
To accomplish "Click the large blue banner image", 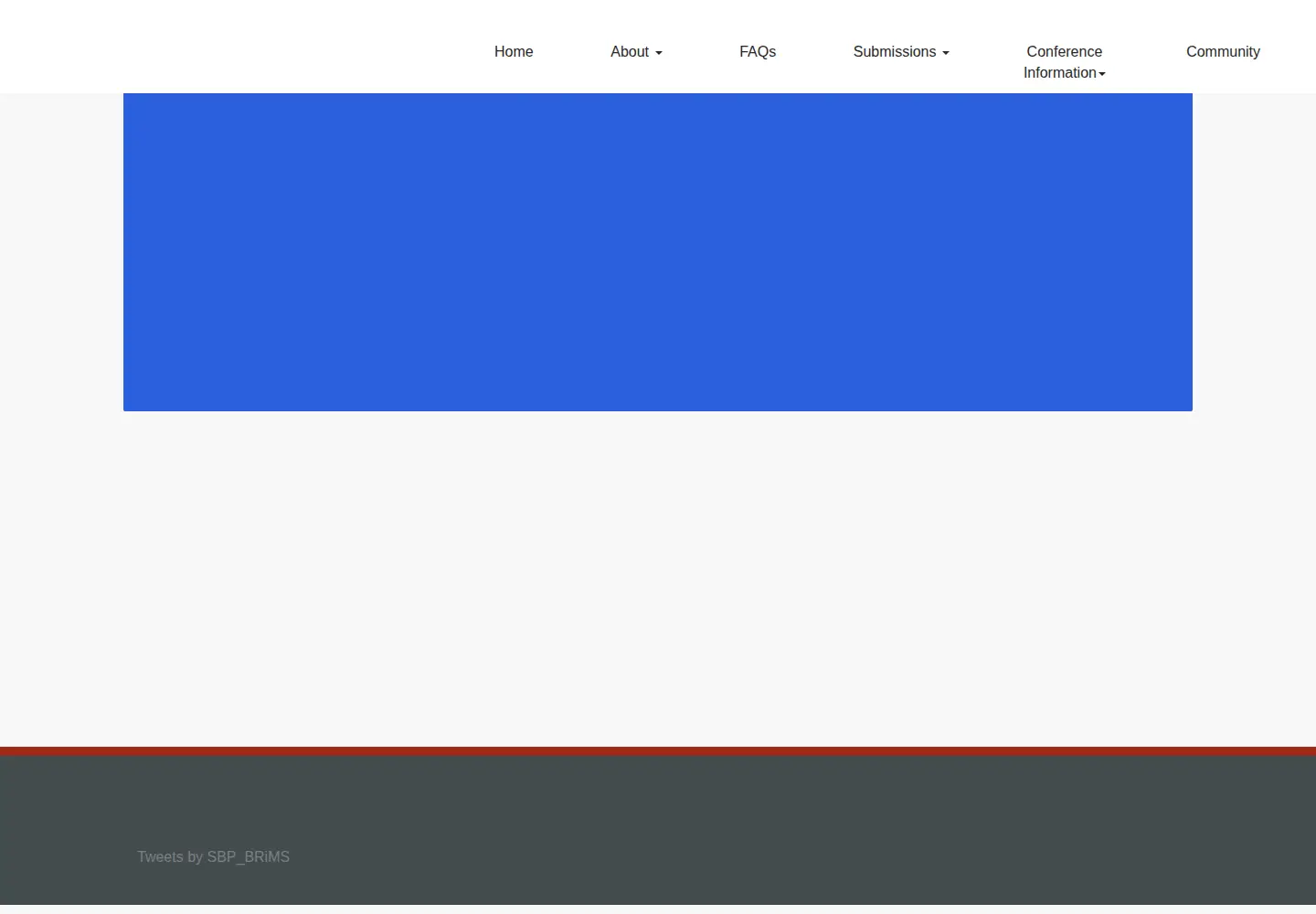I will tap(658, 252).
